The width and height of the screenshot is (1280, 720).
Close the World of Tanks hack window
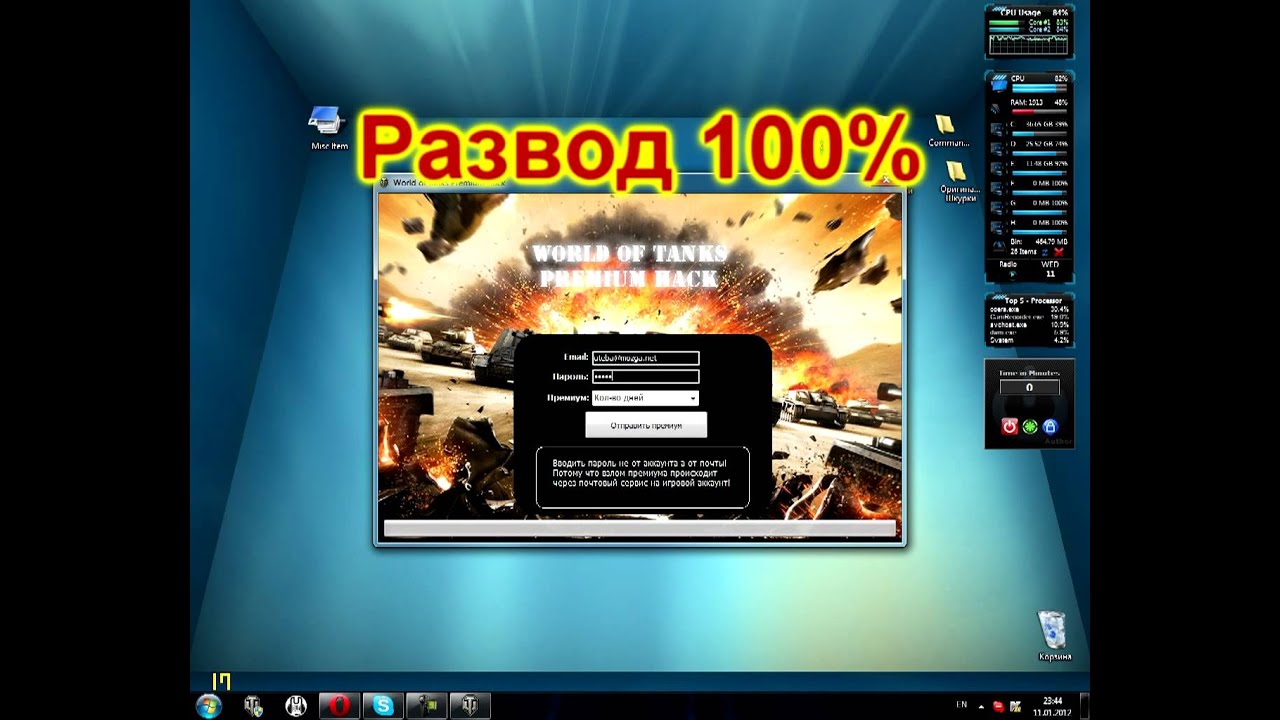pos(886,182)
